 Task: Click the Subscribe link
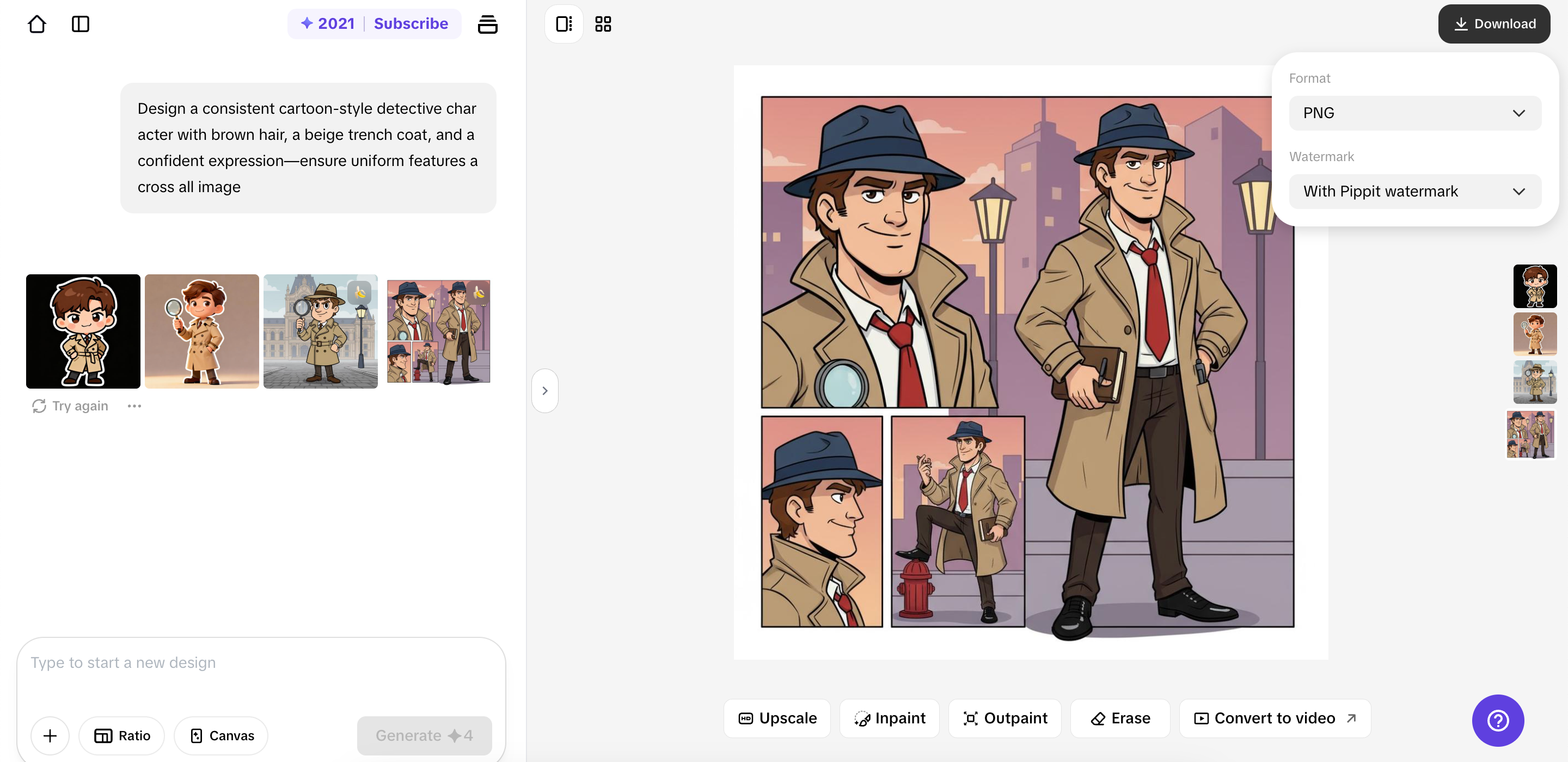[411, 24]
